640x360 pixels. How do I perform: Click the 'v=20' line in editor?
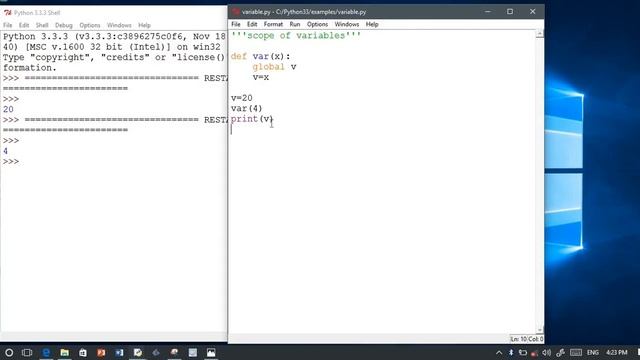click(x=242, y=98)
